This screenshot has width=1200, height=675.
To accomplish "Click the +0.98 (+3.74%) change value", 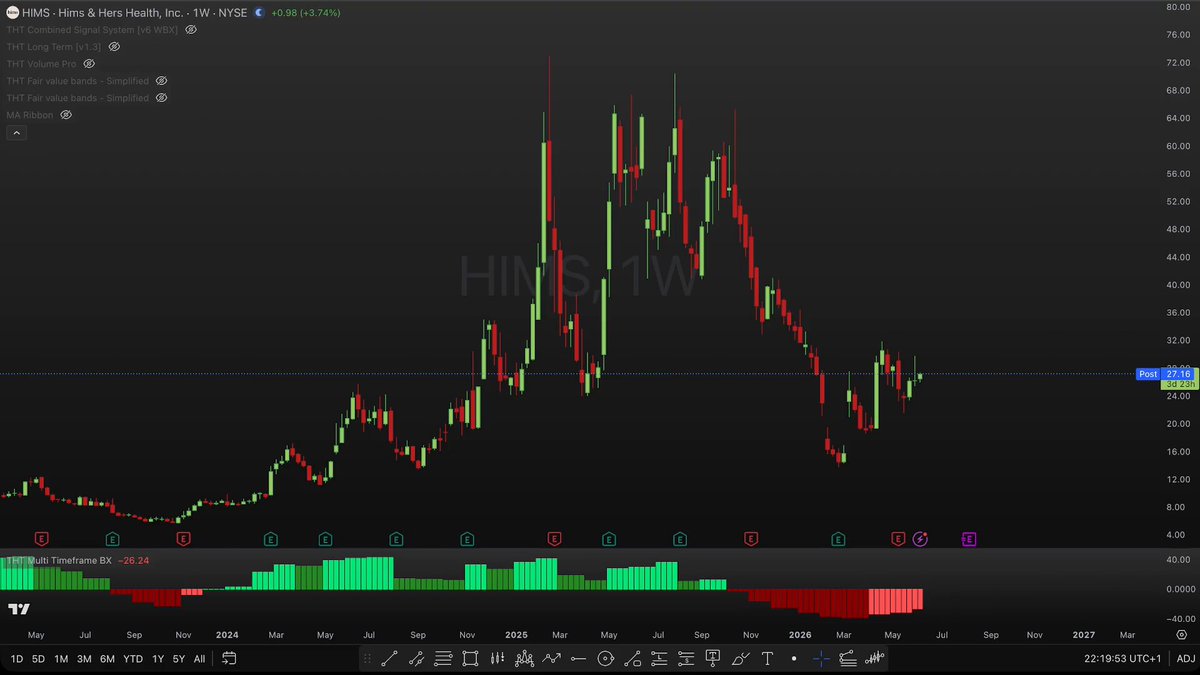I will [x=306, y=13].
